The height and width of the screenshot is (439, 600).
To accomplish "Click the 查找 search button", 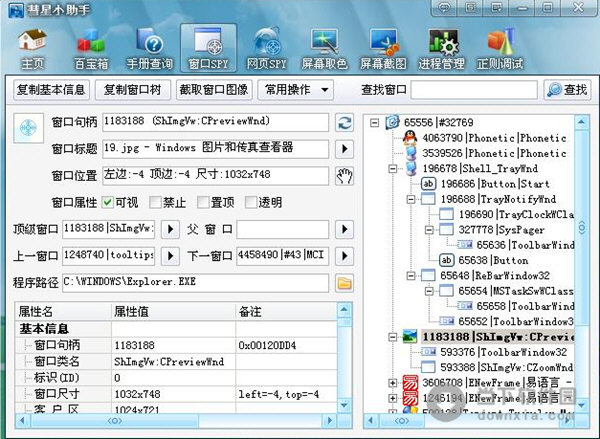I will [x=567, y=90].
